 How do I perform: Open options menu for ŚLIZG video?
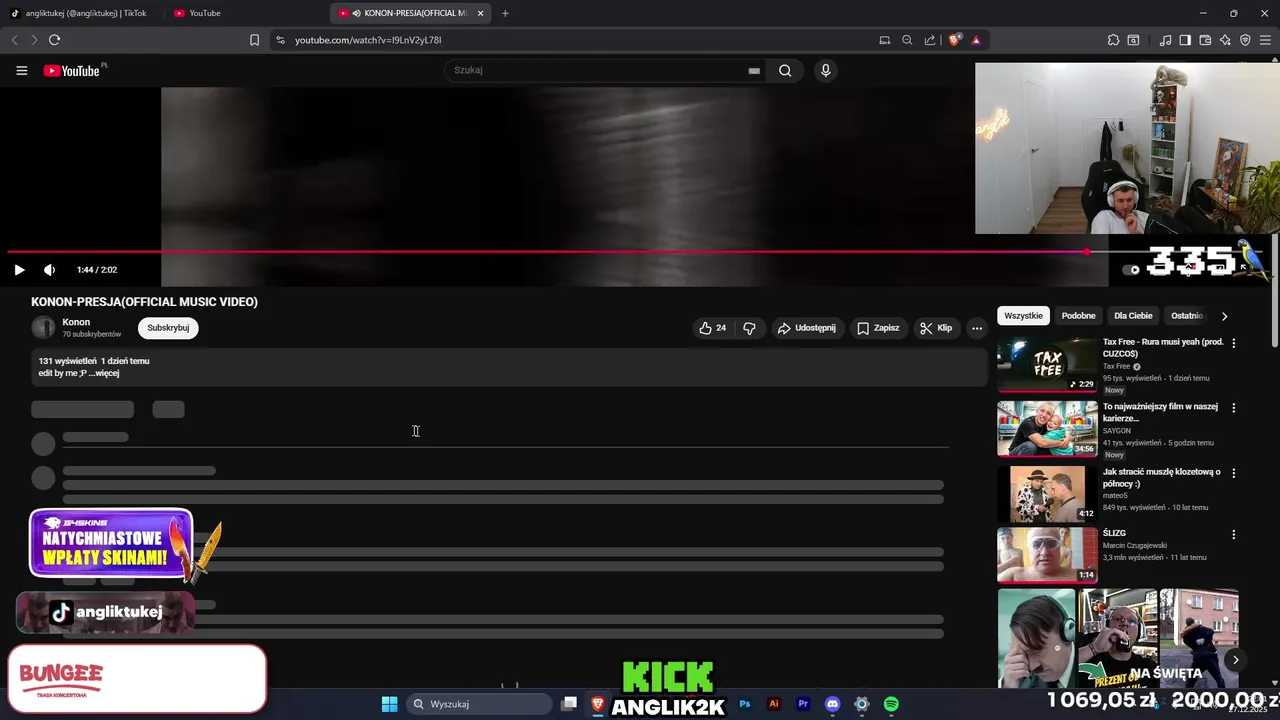pyautogui.click(x=1233, y=535)
